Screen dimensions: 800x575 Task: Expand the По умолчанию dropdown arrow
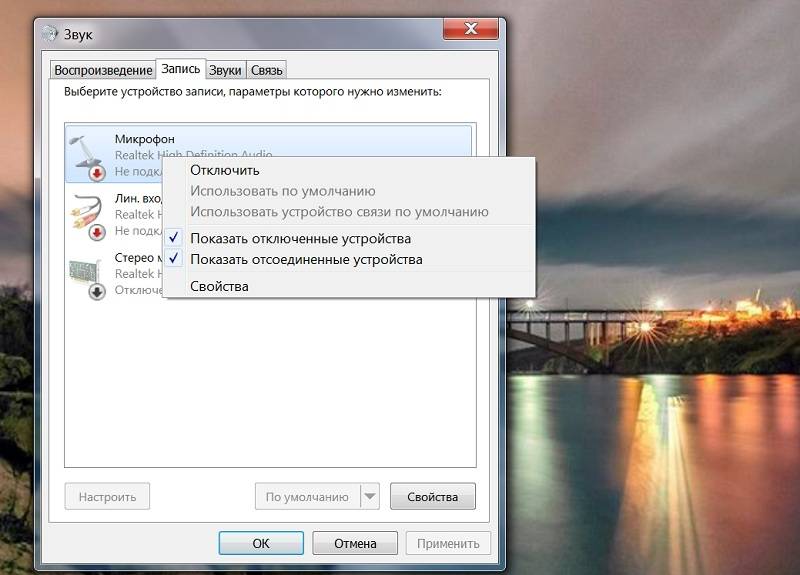tap(370, 496)
